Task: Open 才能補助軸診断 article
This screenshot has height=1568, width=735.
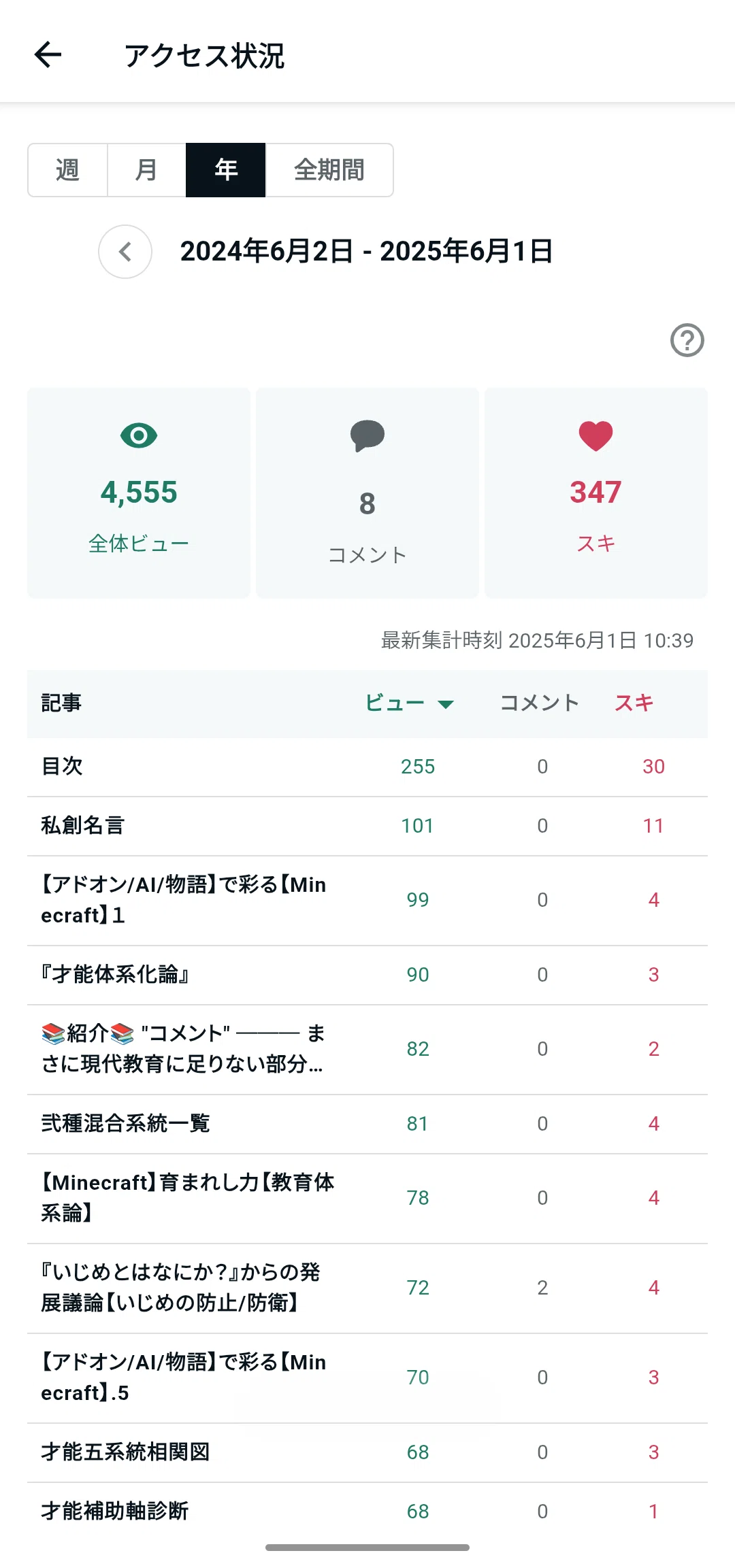Action: tap(367, 1512)
